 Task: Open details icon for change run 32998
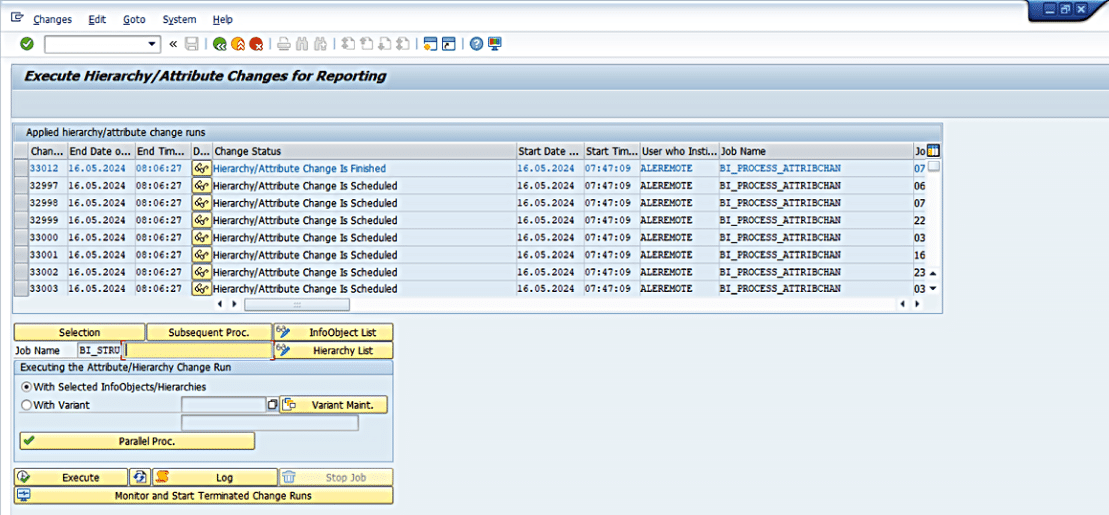pyautogui.click(x=202, y=203)
